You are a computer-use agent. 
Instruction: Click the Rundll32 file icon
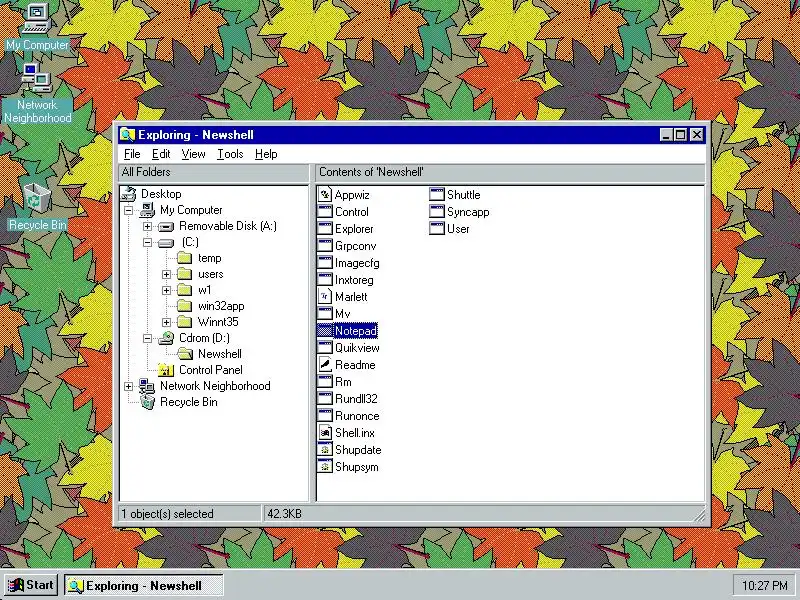[324, 398]
